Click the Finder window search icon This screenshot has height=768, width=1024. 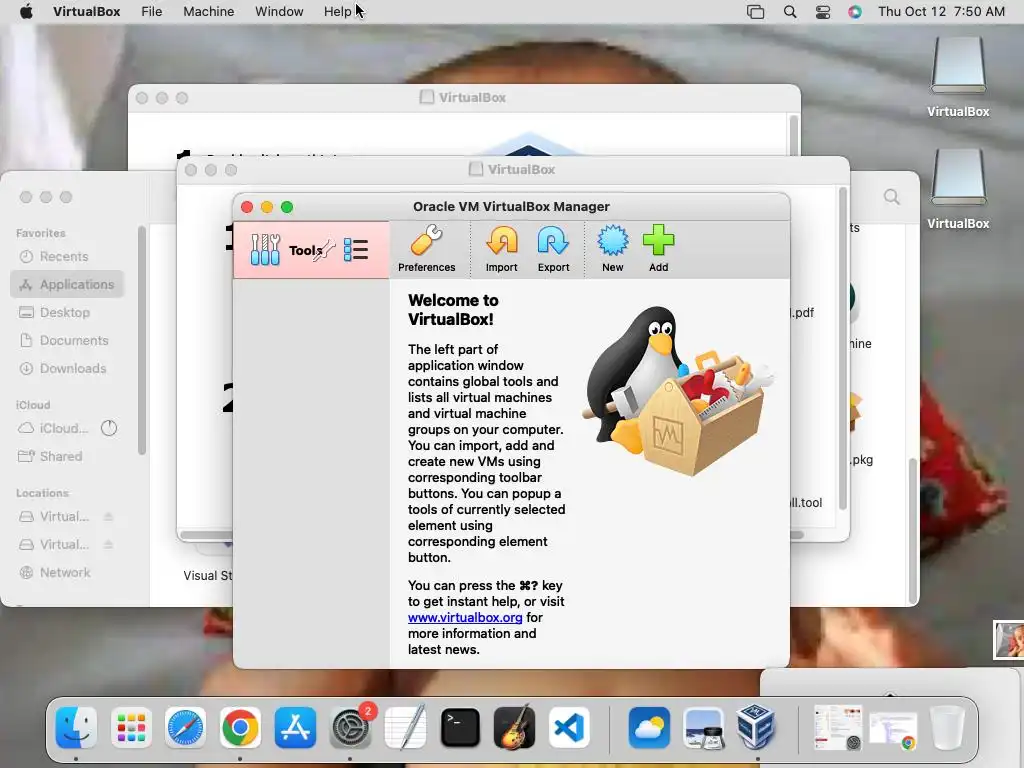891,197
